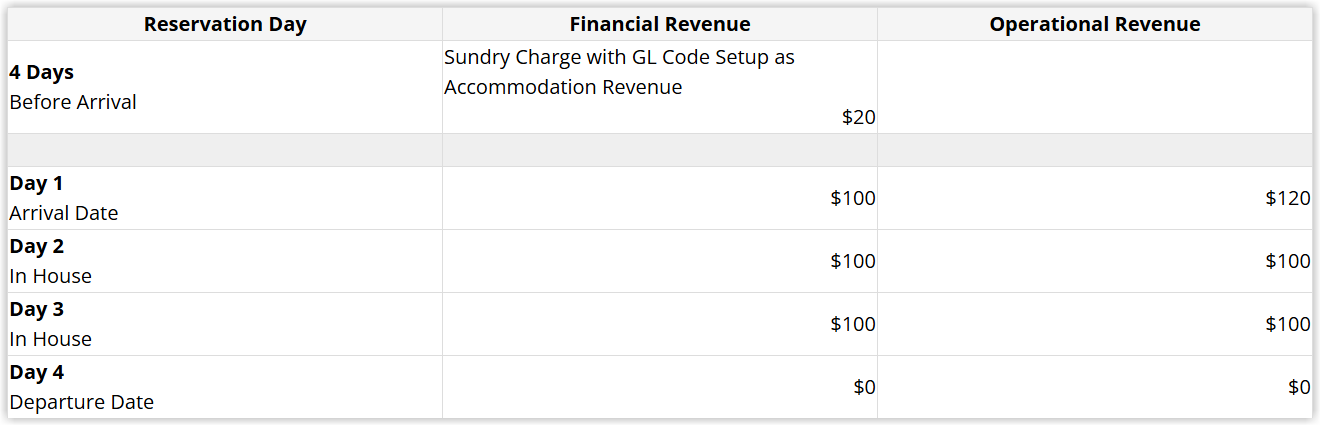Click Day 3 operational revenue $100
Image resolution: width=1321 pixels, height=426 pixels.
[x=1288, y=324]
